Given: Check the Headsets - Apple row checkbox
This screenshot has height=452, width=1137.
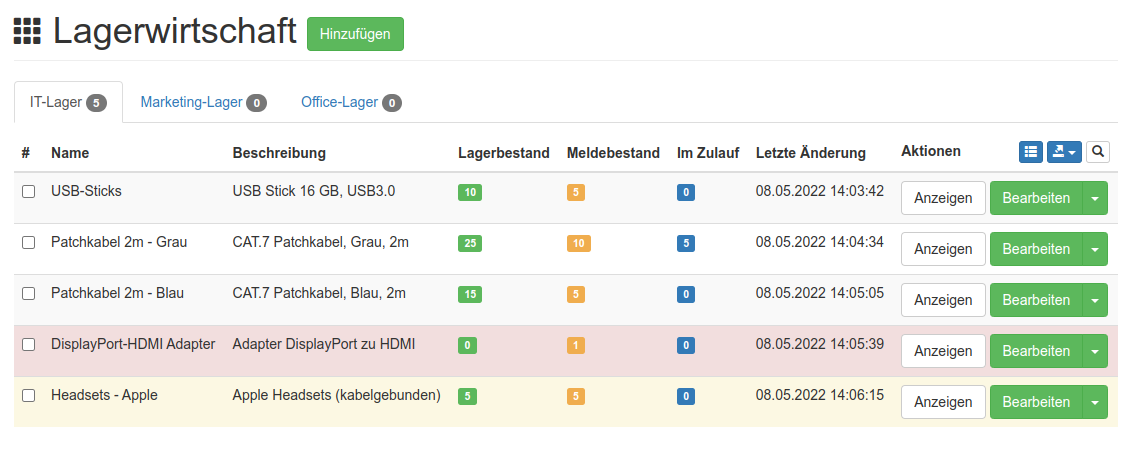Looking at the screenshot, I should tap(29, 395).
